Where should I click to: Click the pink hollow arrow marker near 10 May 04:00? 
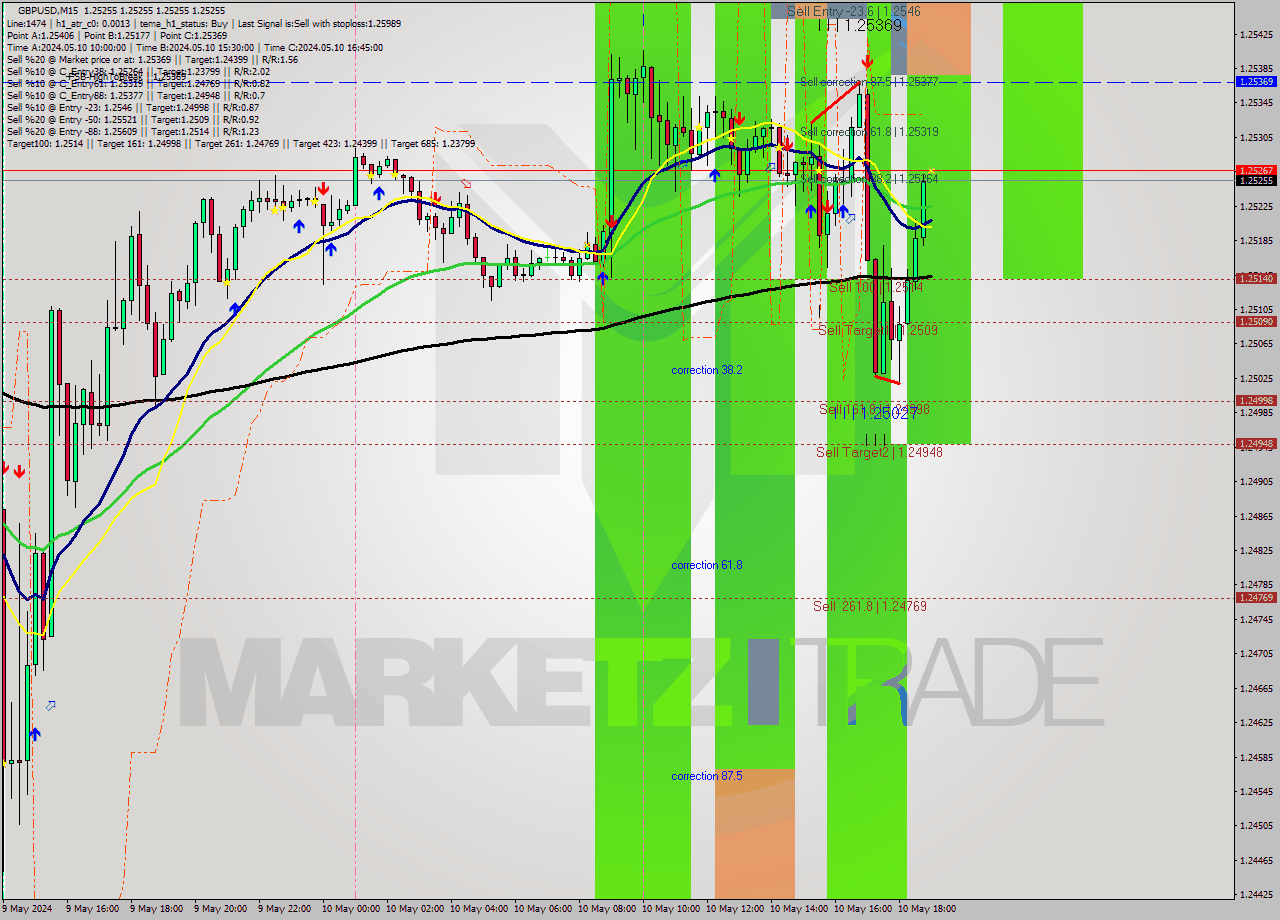pos(466,184)
